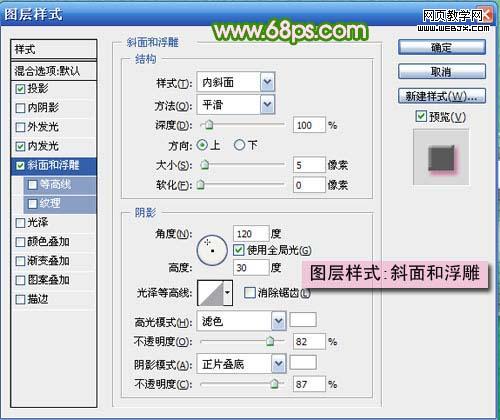This screenshot has width=500, height=420.
Task: Expand the 光泽等高线 contour picker arrow
Action: (228, 293)
